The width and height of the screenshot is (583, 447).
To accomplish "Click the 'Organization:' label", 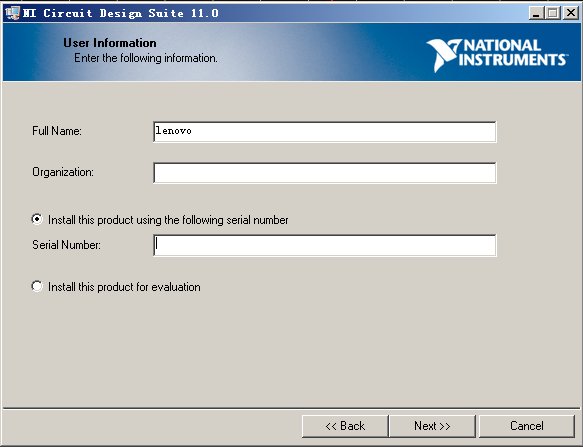I will click(x=63, y=172).
